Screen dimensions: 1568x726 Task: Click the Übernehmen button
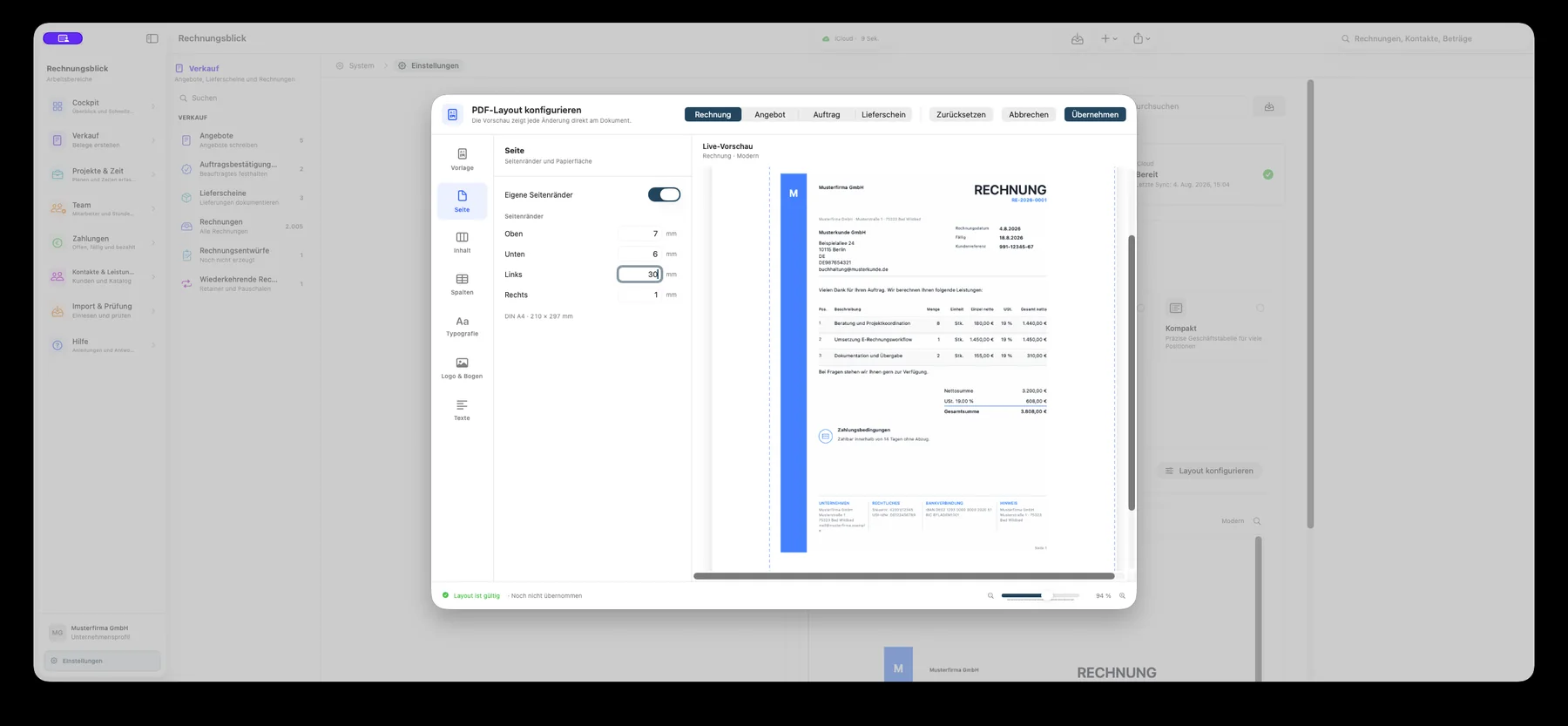pyautogui.click(x=1095, y=115)
